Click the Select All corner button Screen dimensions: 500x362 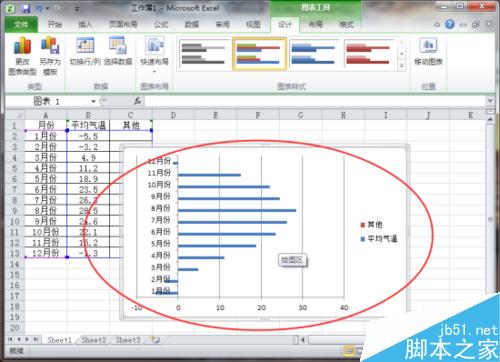coord(15,115)
